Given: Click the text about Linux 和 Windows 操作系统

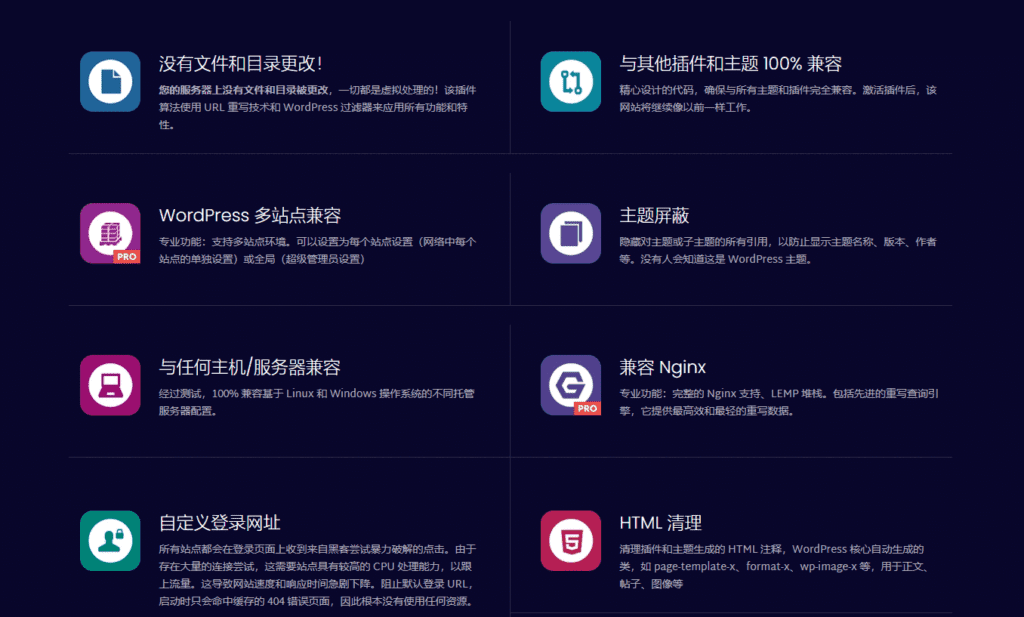Looking at the screenshot, I should coord(317,402).
